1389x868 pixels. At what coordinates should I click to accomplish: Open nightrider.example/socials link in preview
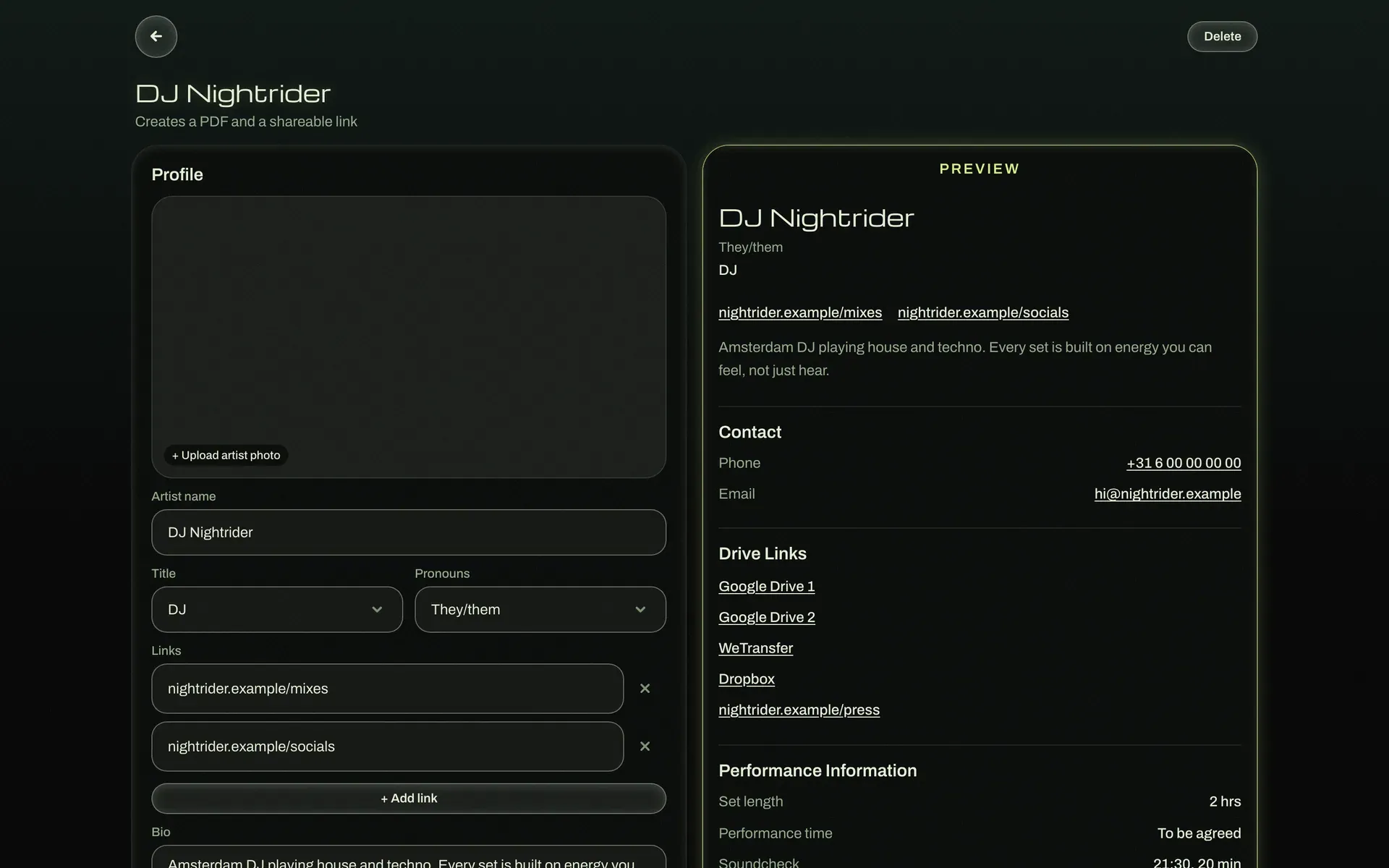(983, 312)
